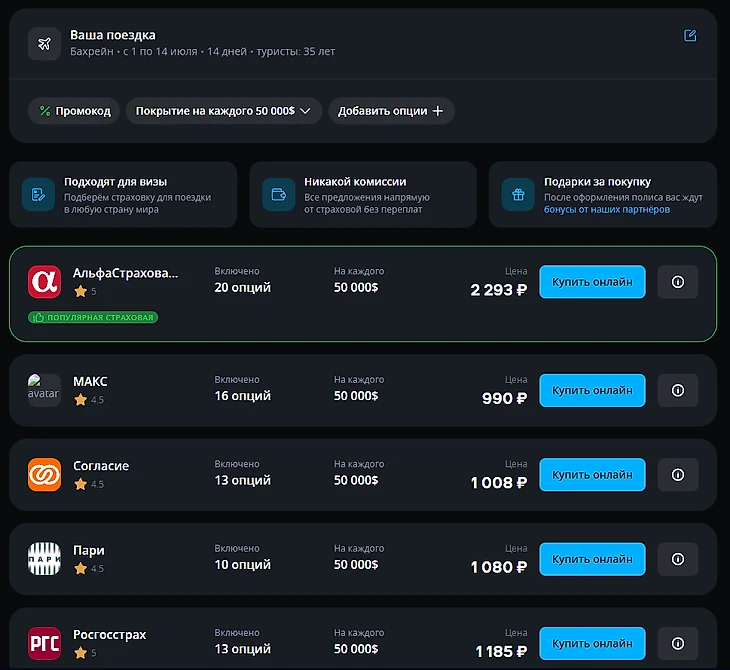Open the Добавить опции expander
The width and height of the screenshot is (730, 670).
(391, 111)
